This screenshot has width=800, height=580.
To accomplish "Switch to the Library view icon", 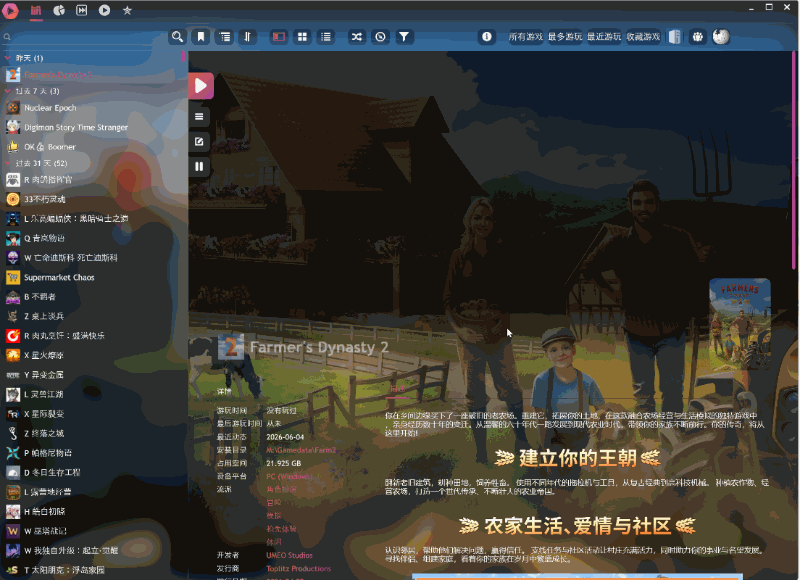I will tap(36, 10).
